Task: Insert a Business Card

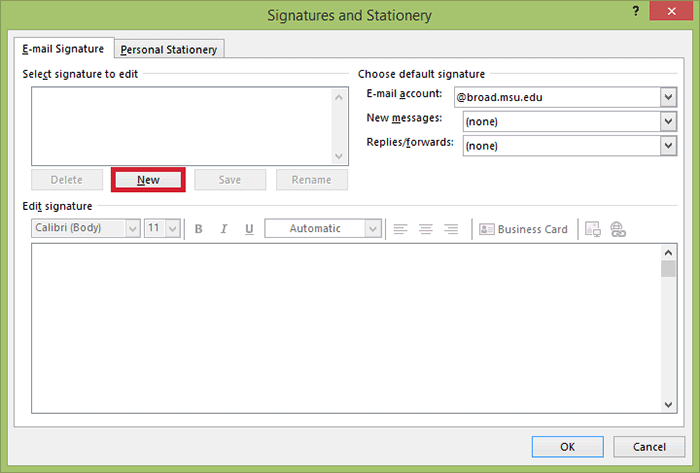Action: point(523,229)
